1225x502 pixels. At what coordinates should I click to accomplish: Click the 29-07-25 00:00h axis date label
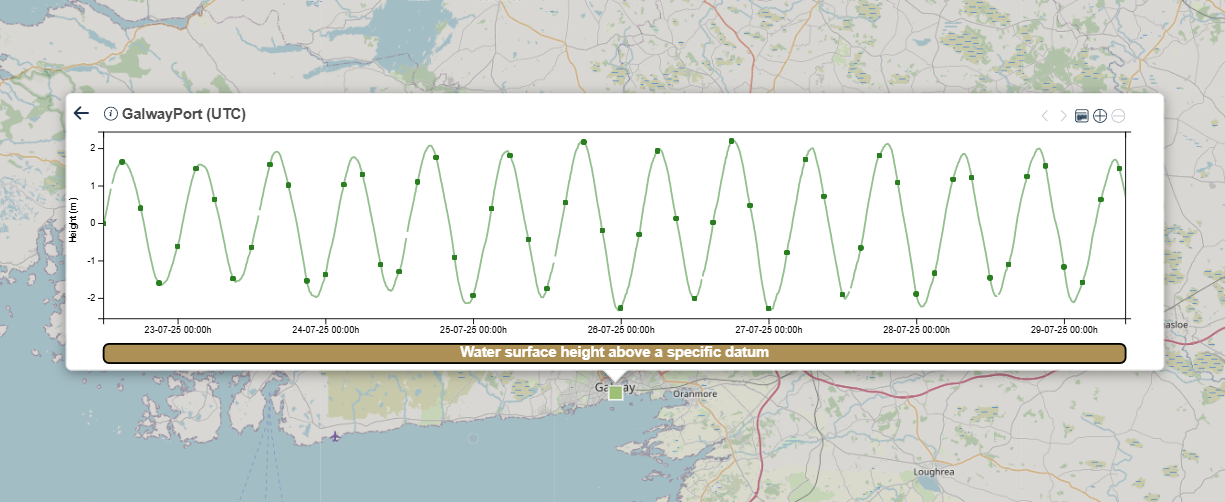1064,329
